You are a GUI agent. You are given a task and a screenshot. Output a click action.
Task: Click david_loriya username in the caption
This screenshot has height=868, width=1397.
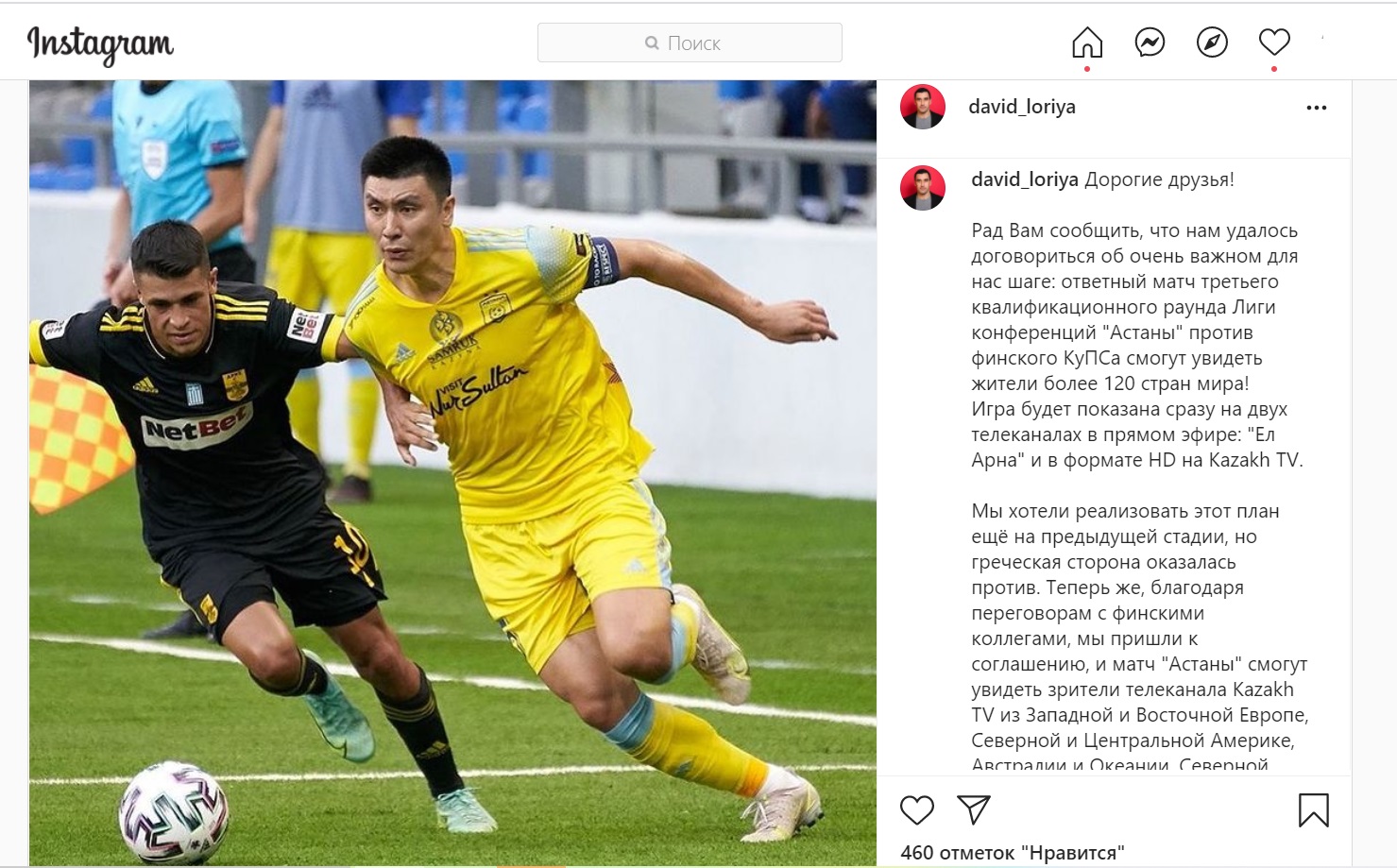coord(1025,179)
